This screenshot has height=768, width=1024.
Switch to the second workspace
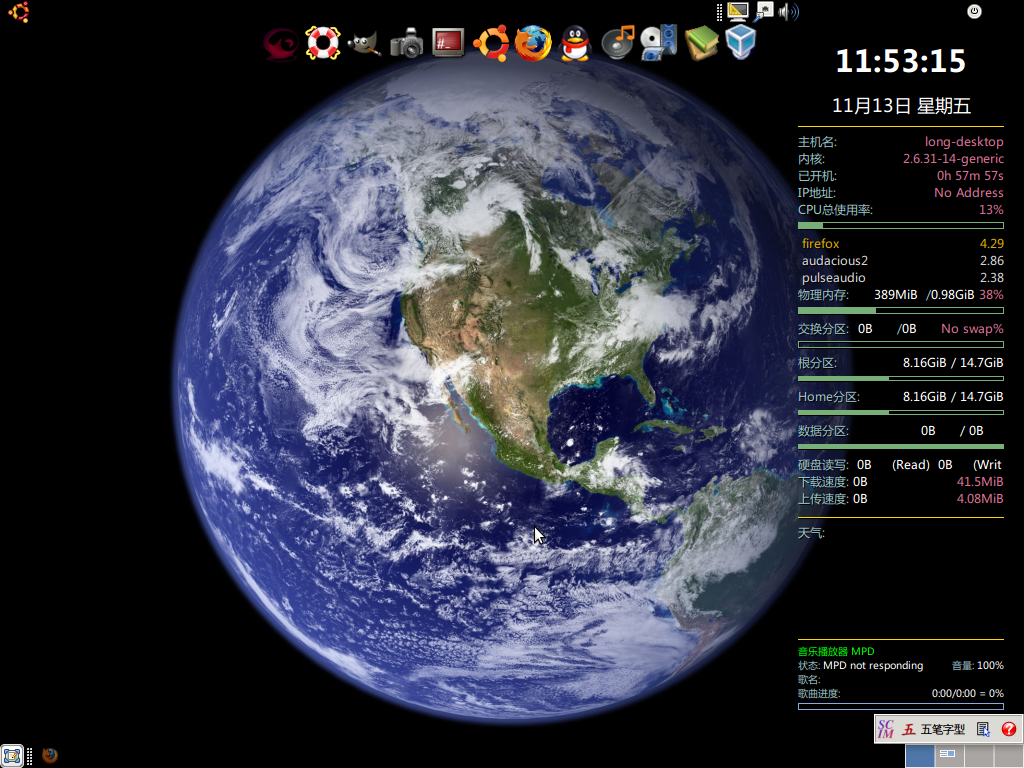pos(949,756)
